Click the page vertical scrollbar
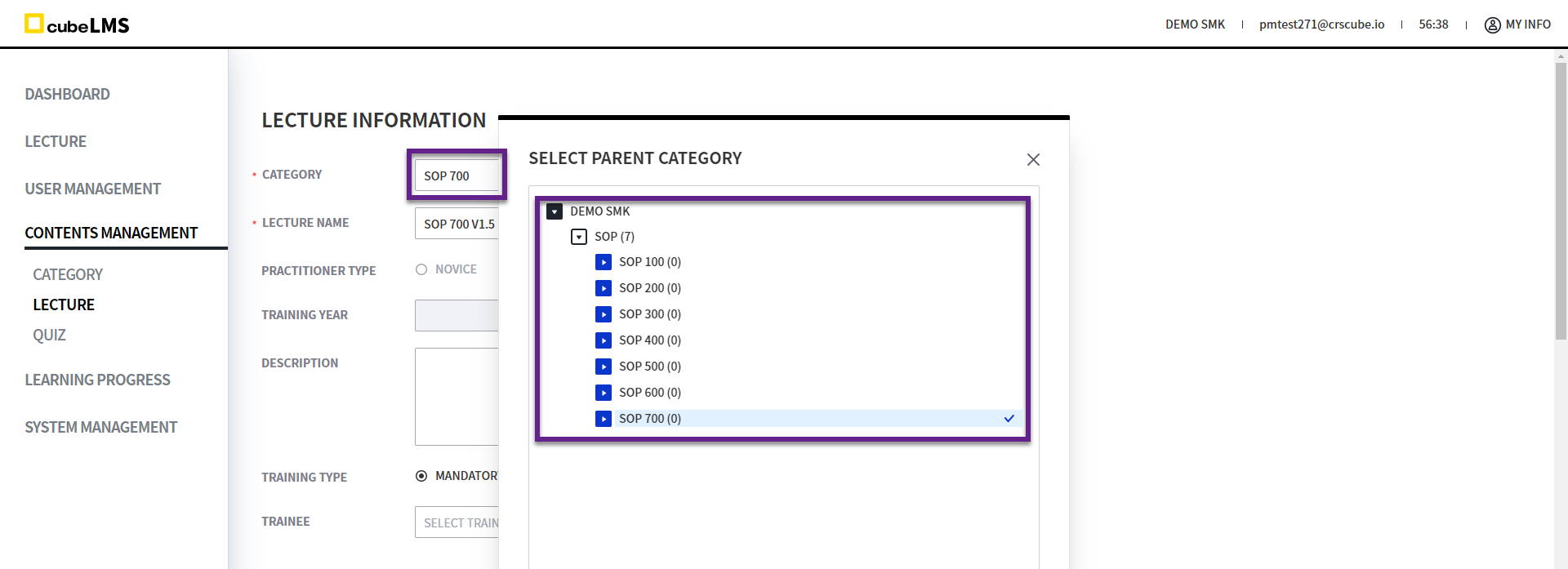1568x569 pixels. click(x=1561, y=204)
